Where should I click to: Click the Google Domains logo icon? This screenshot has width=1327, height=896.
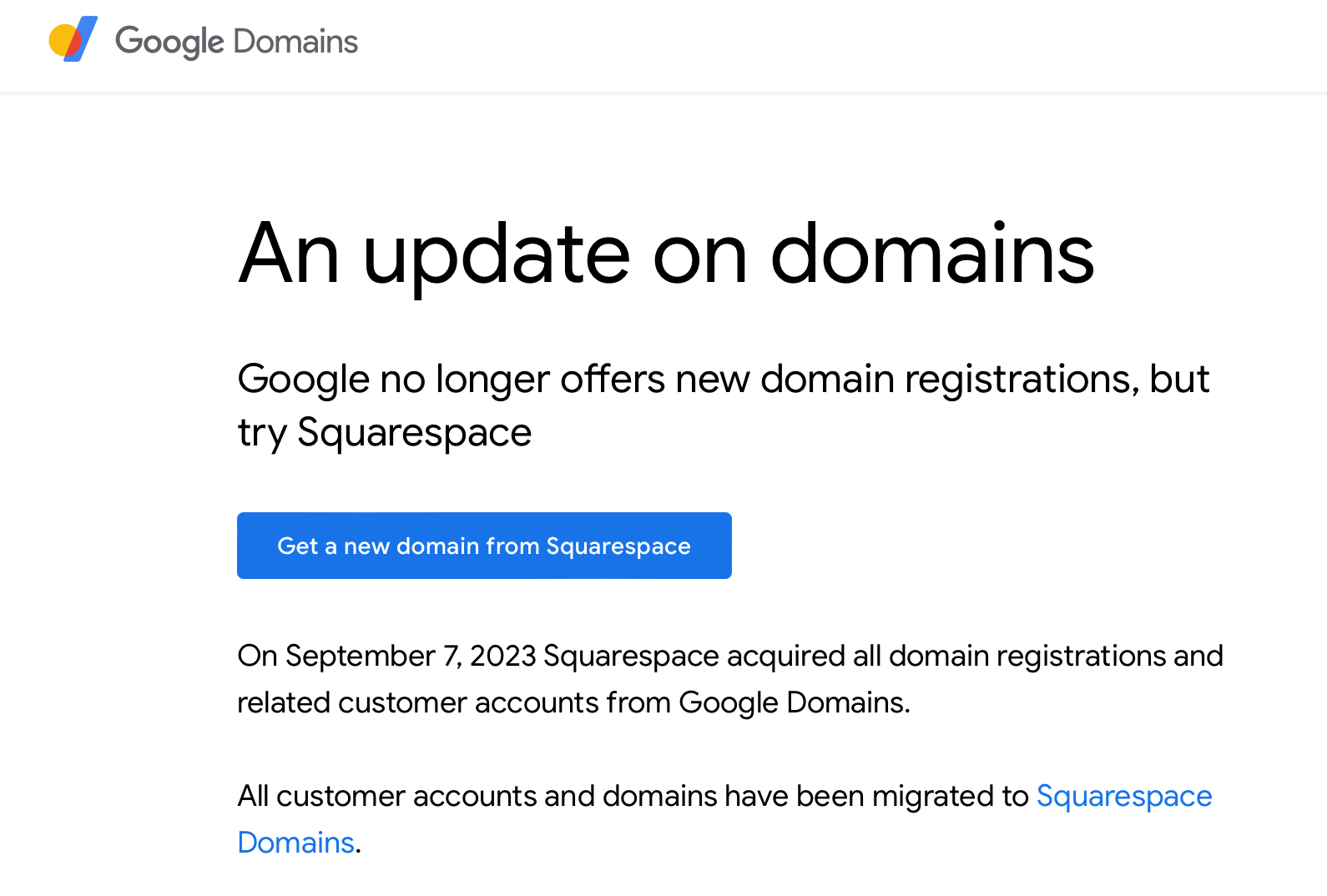(73, 39)
